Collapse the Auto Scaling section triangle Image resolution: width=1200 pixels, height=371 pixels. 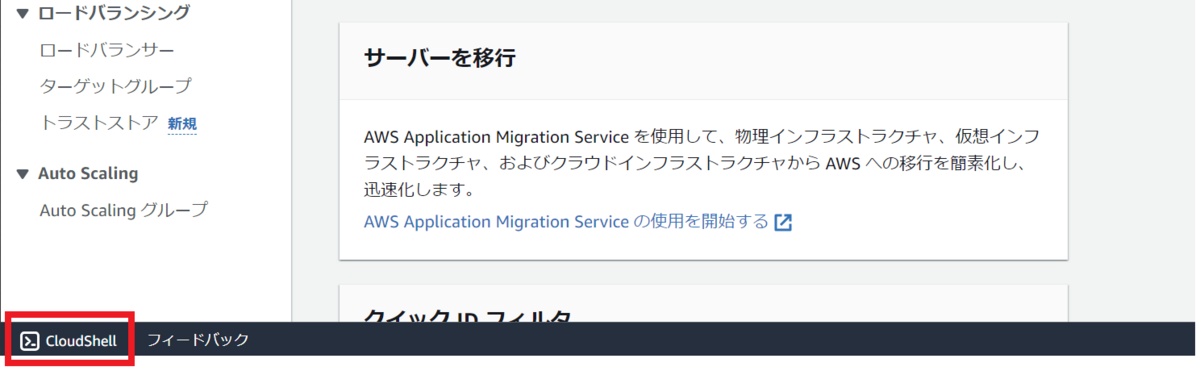[x=22, y=174]
